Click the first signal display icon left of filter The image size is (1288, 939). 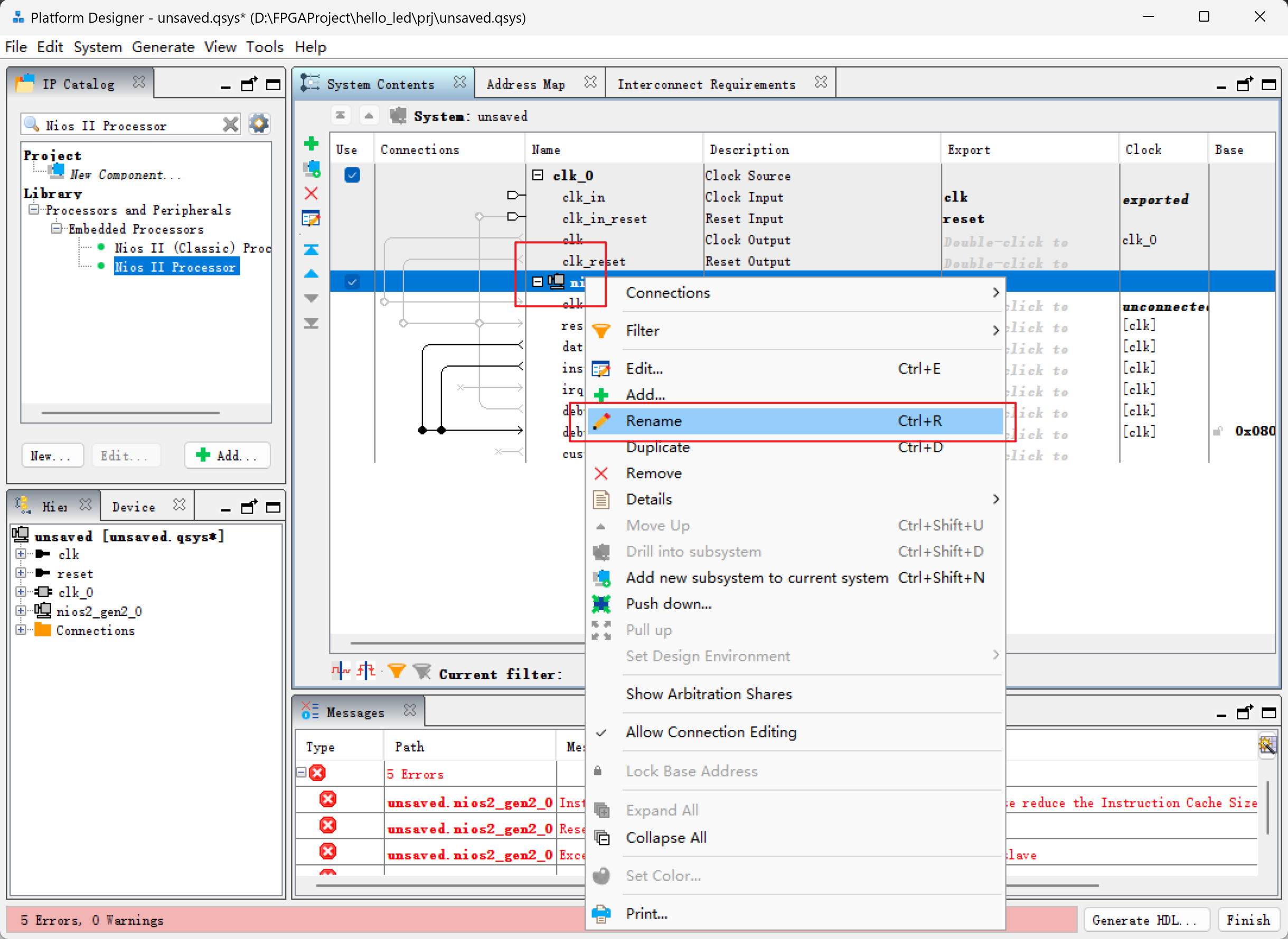click(x=341, y=672)
